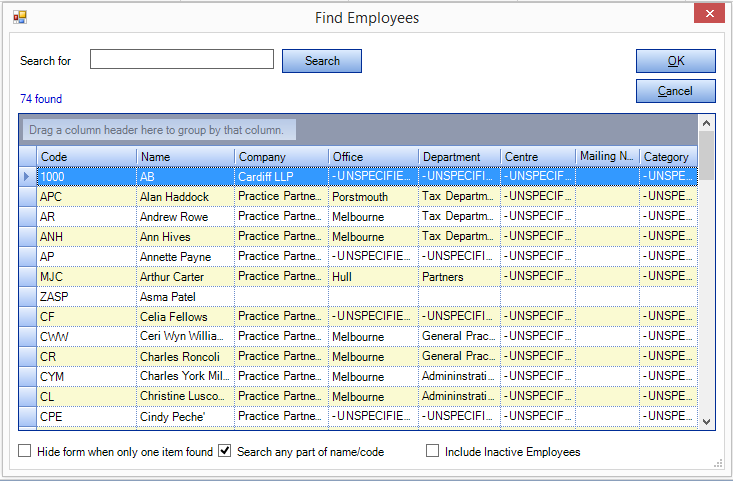Click the Company column header

pyautogui.click(x=281, y=157)
